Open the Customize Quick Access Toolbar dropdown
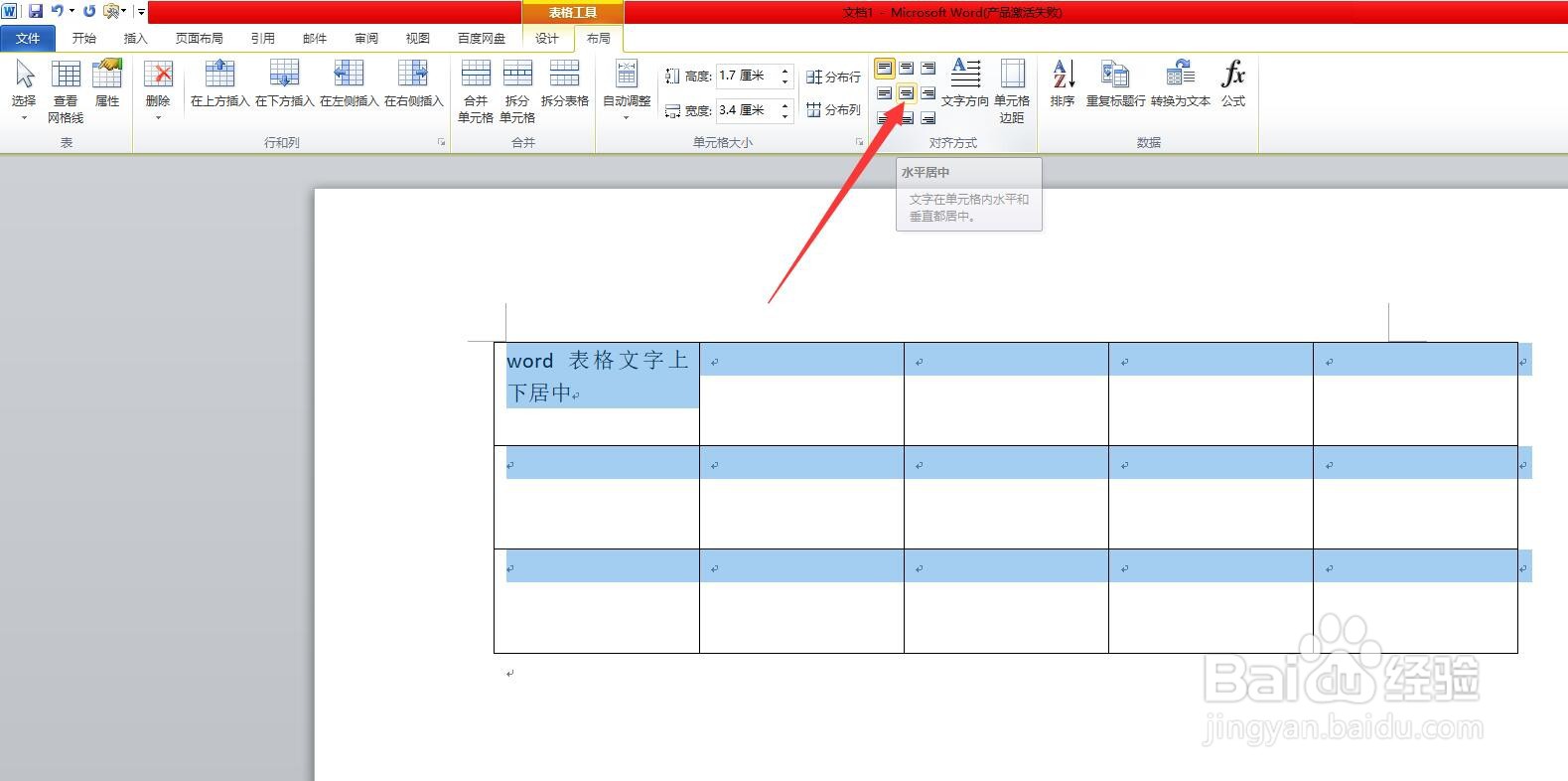1568x781 pixels. pyautogui.click(x=141, y=12)
